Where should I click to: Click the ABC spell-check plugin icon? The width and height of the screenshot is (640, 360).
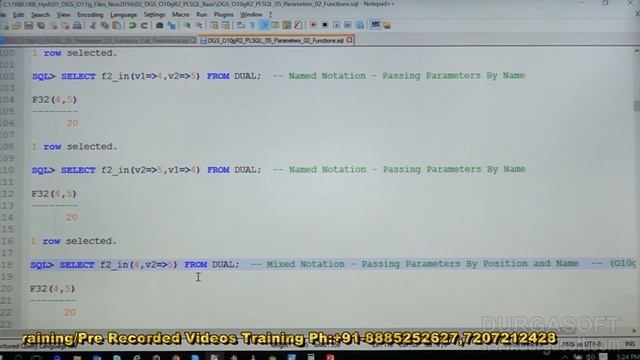[x=375, y=25]
